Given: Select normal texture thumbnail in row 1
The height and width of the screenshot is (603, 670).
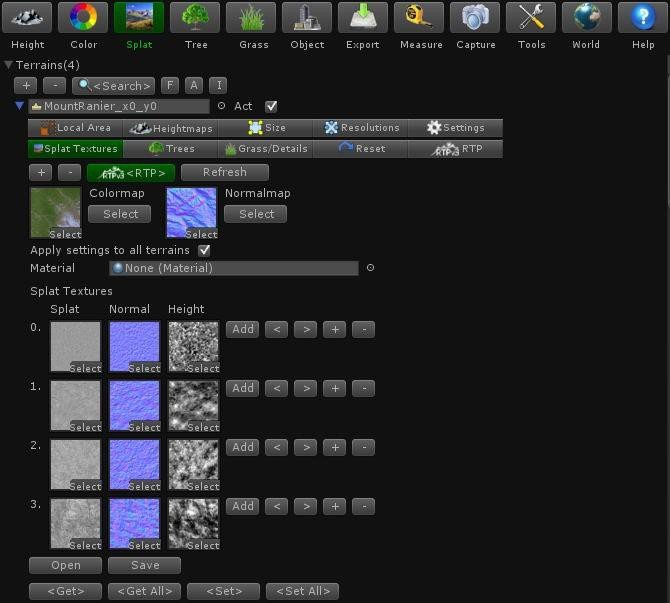Looking at the screenshot, I should [135, 406].
